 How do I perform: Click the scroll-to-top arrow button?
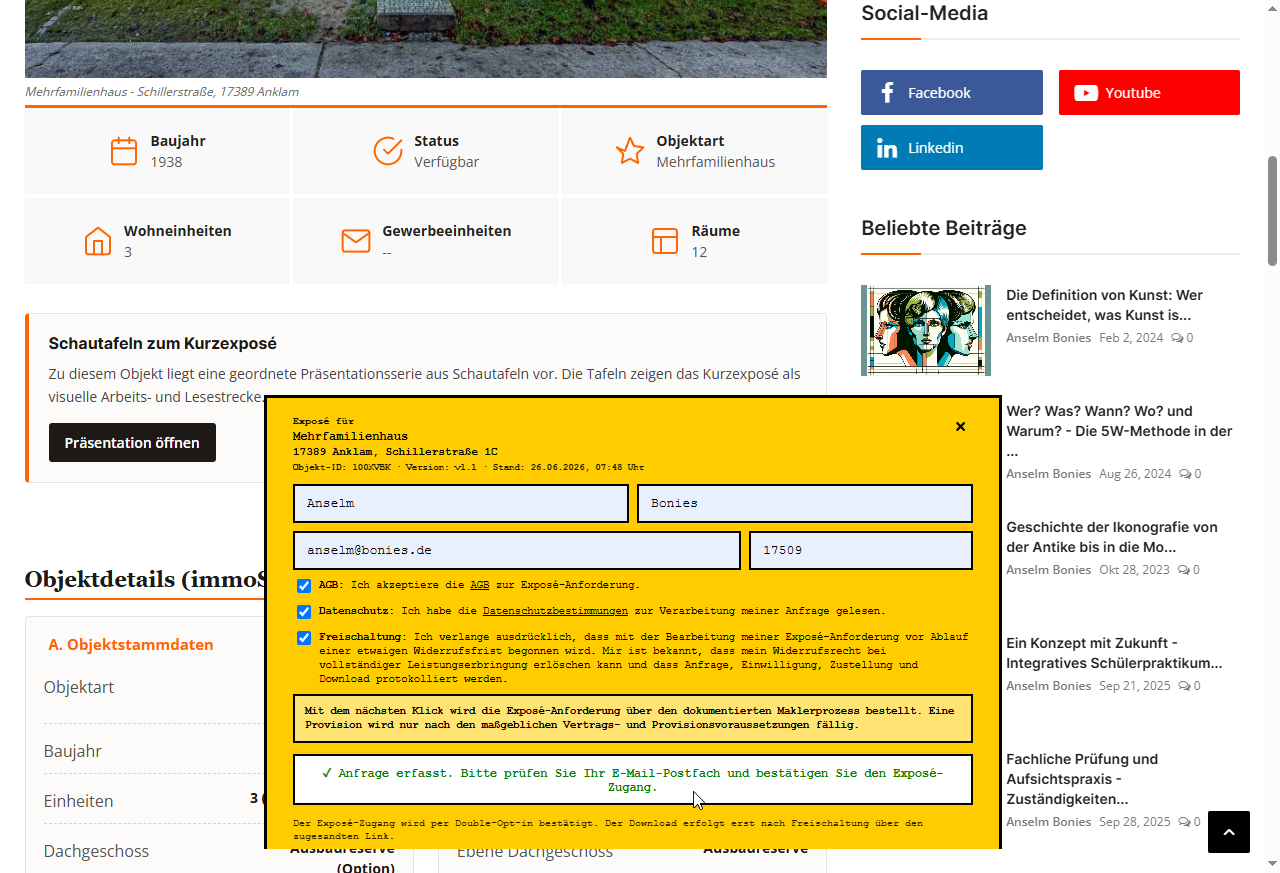click(x=1229, y=832)
